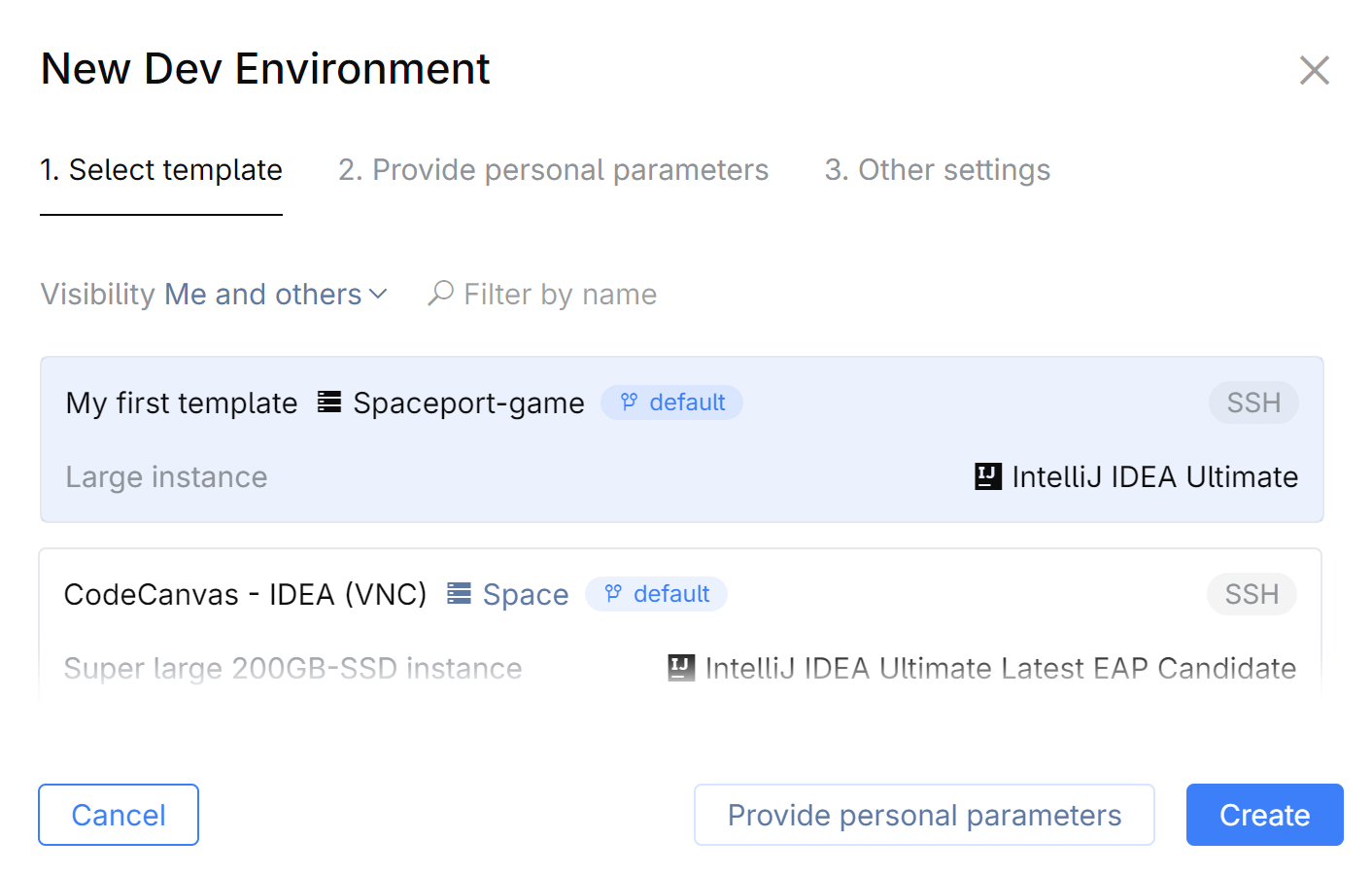
Task: Click the IntelliJ IDEA Latest EAP Candidate icon
Action: 680,668
